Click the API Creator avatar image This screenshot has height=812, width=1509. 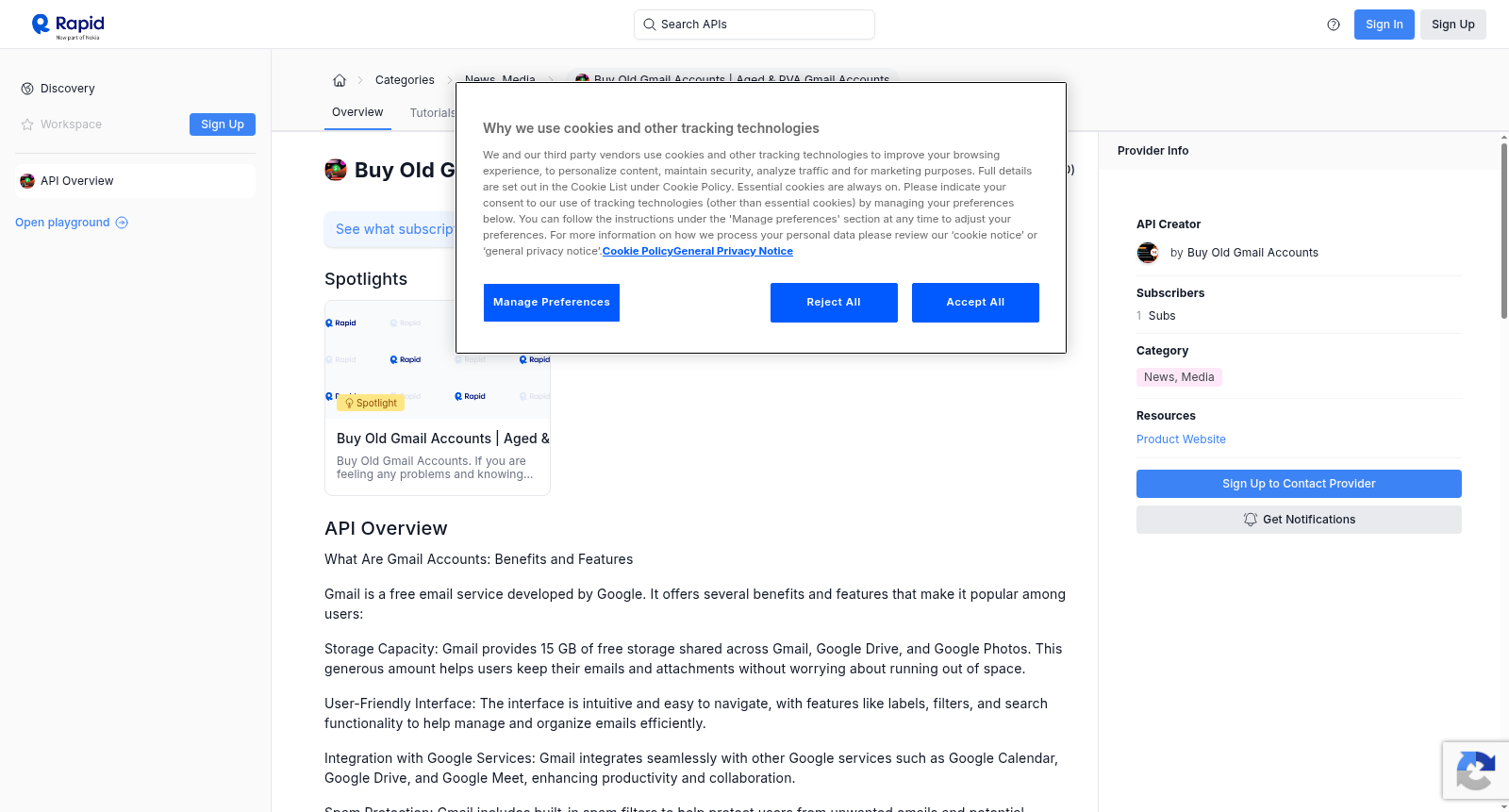coord(1148,253)
